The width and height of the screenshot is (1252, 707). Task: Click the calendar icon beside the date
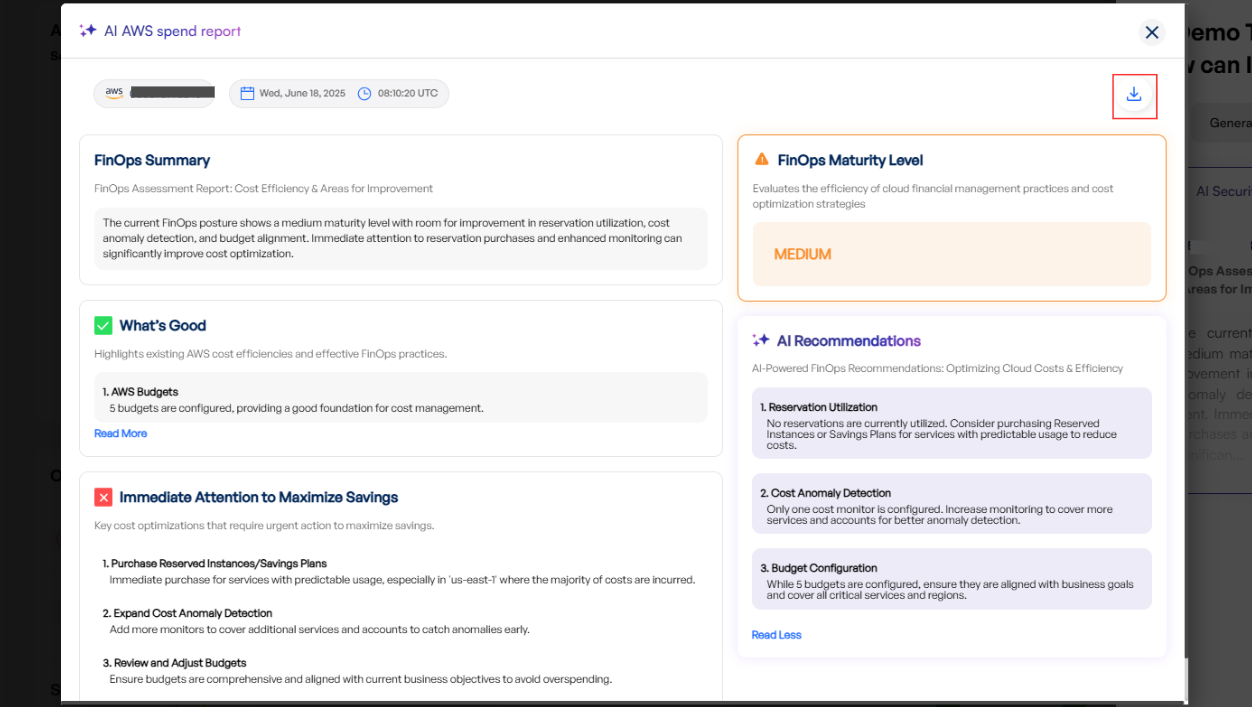coord(247,94)
